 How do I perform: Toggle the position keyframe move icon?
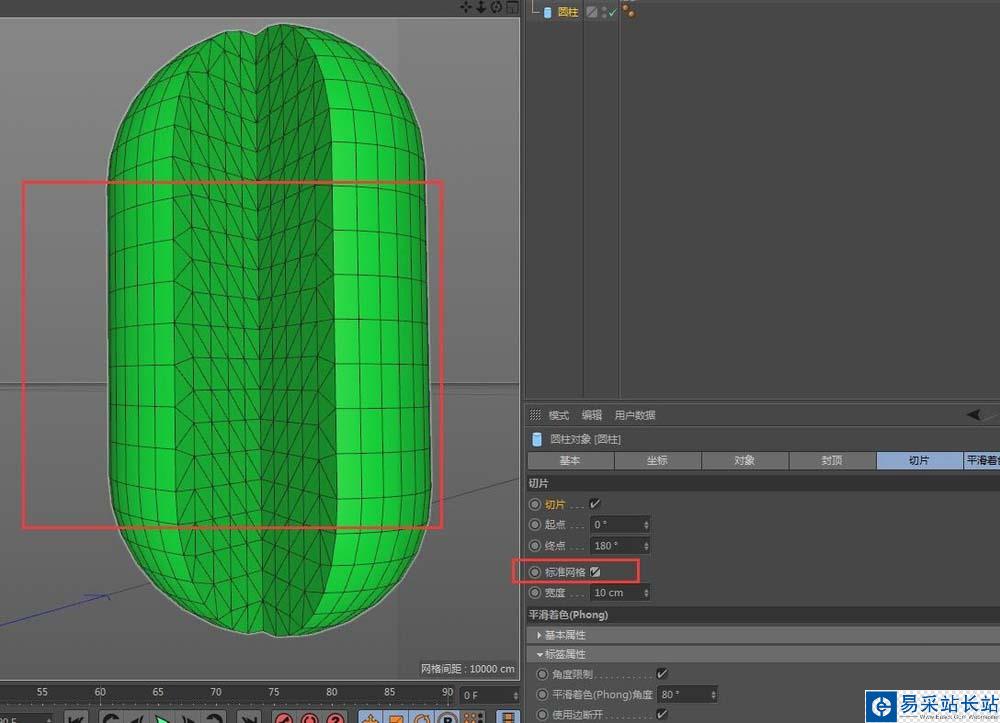(371, 718)
